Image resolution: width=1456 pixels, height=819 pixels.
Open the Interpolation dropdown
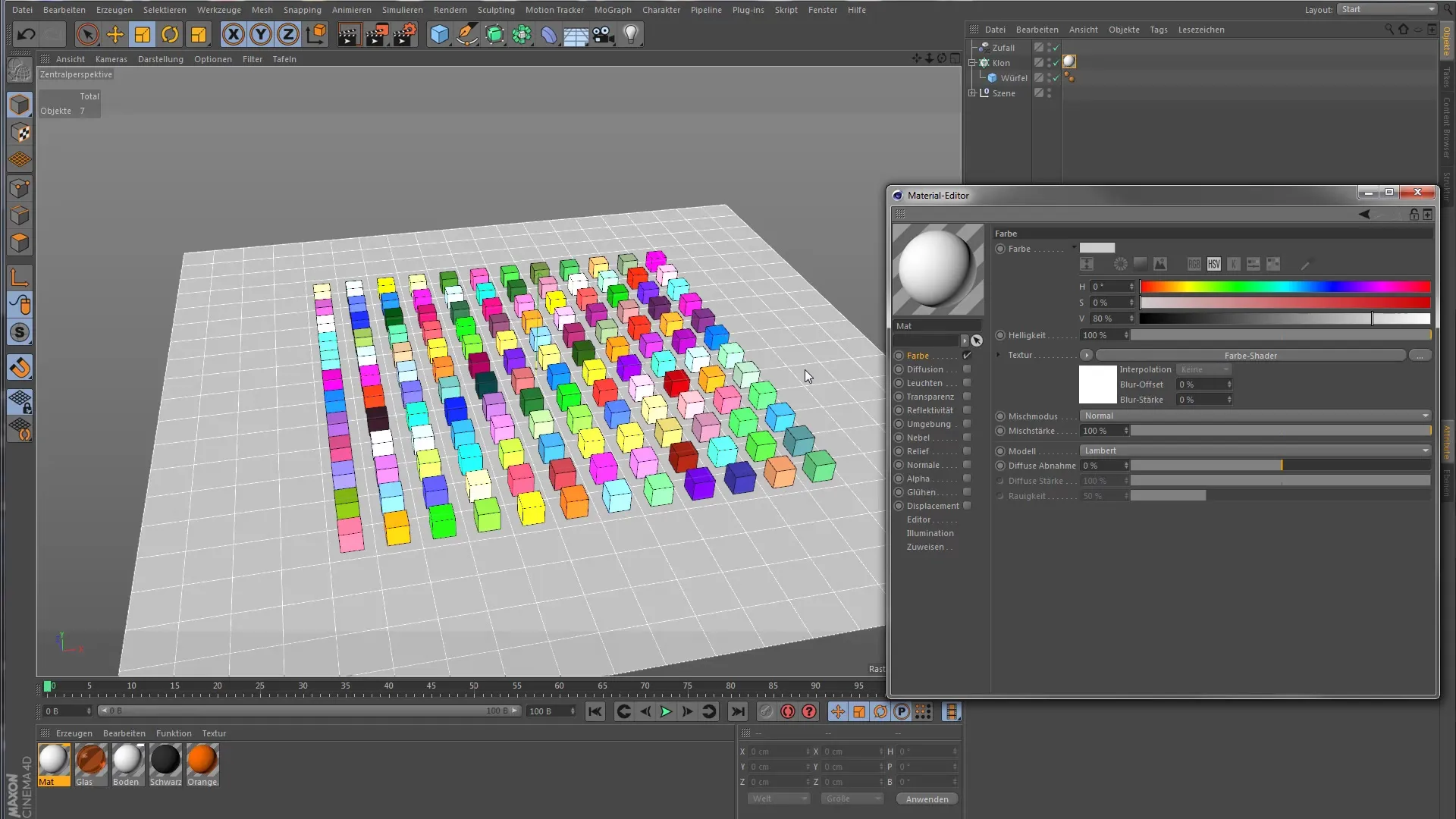pyautogui.click(x=1203, y=369)
